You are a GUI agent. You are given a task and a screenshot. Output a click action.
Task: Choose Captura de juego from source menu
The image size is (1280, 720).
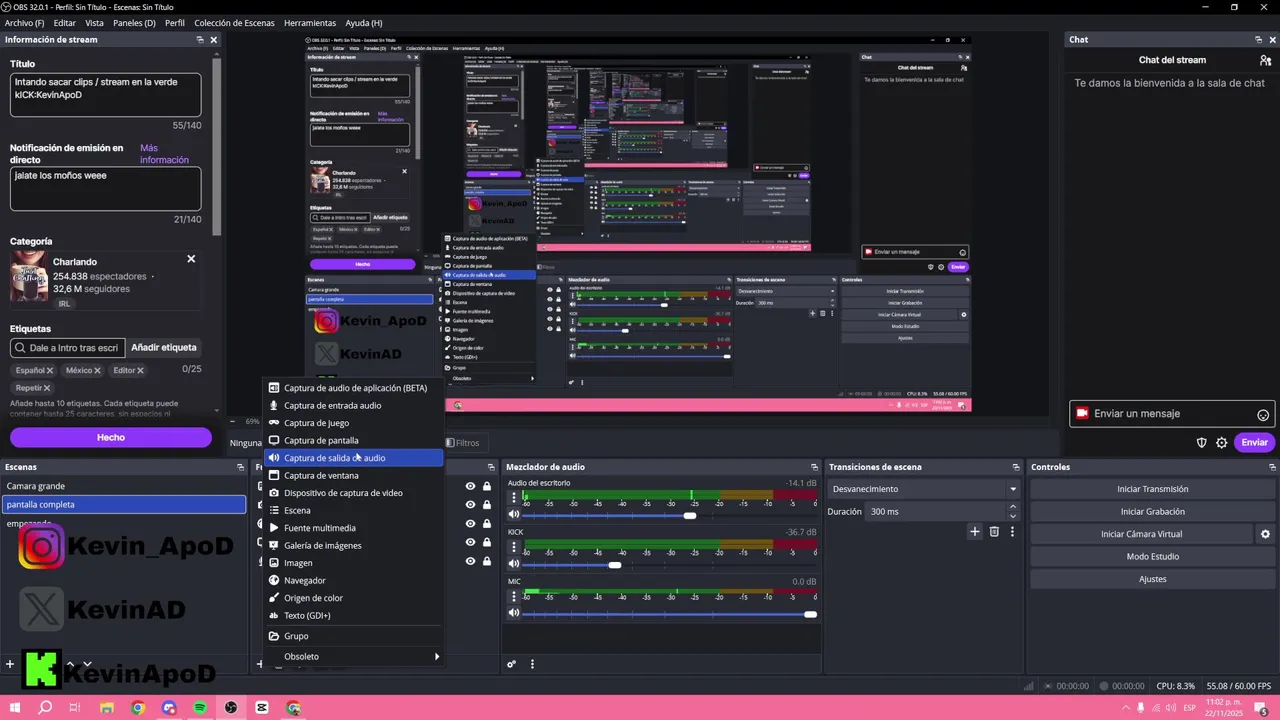click(353, 423)
